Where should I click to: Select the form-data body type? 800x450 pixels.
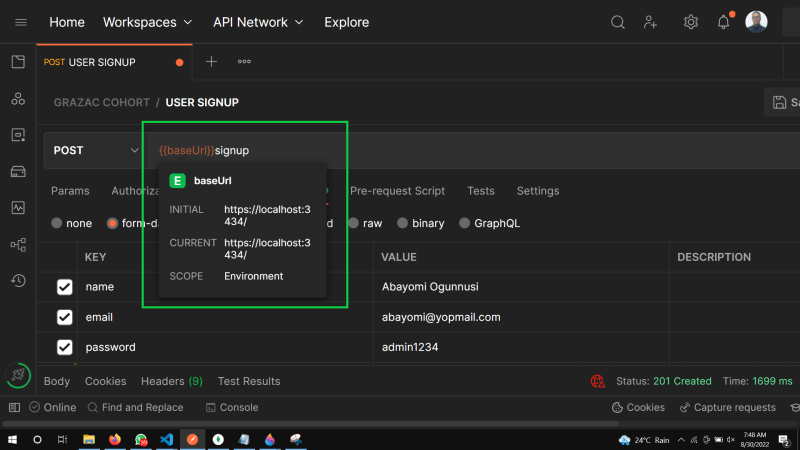(x=112, y=223)
